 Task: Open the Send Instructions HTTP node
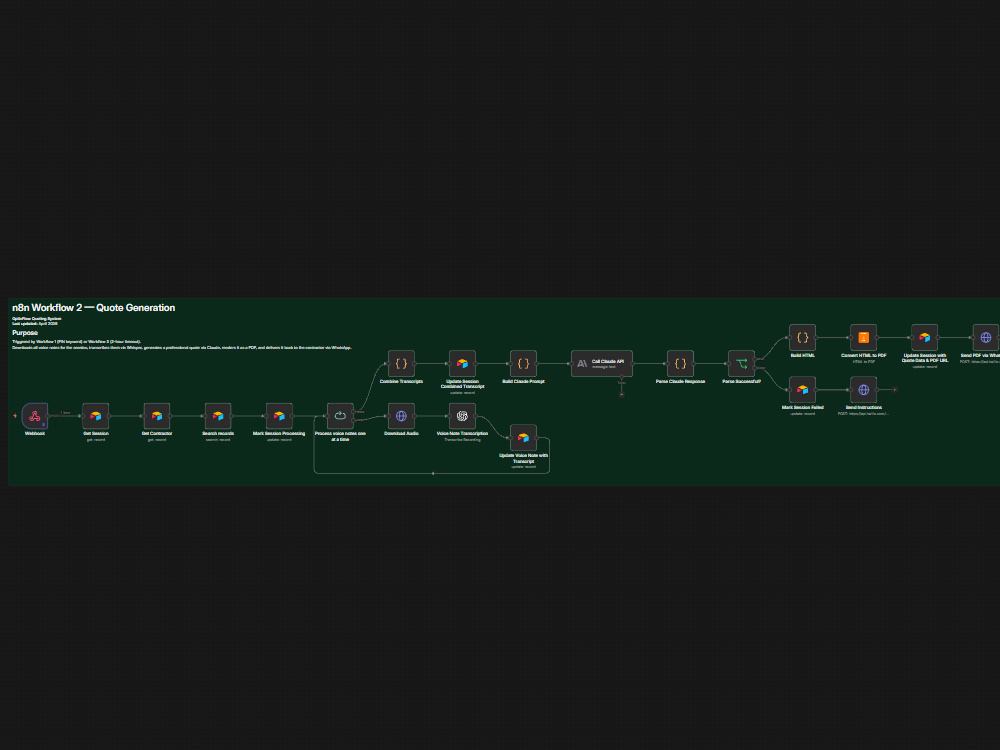click(x=864, y=390)
